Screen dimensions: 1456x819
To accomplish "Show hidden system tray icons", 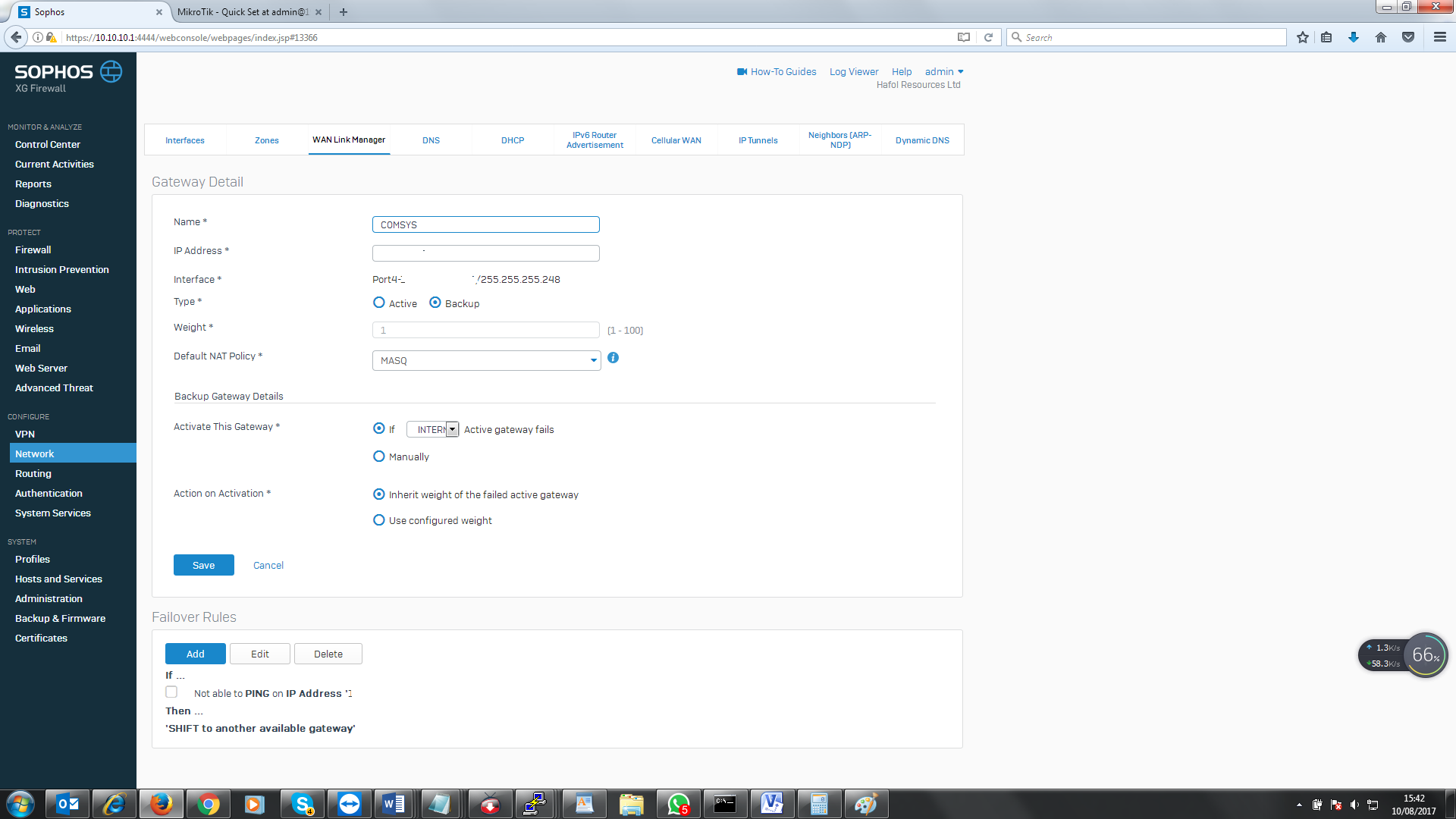I will [1299, 805].
